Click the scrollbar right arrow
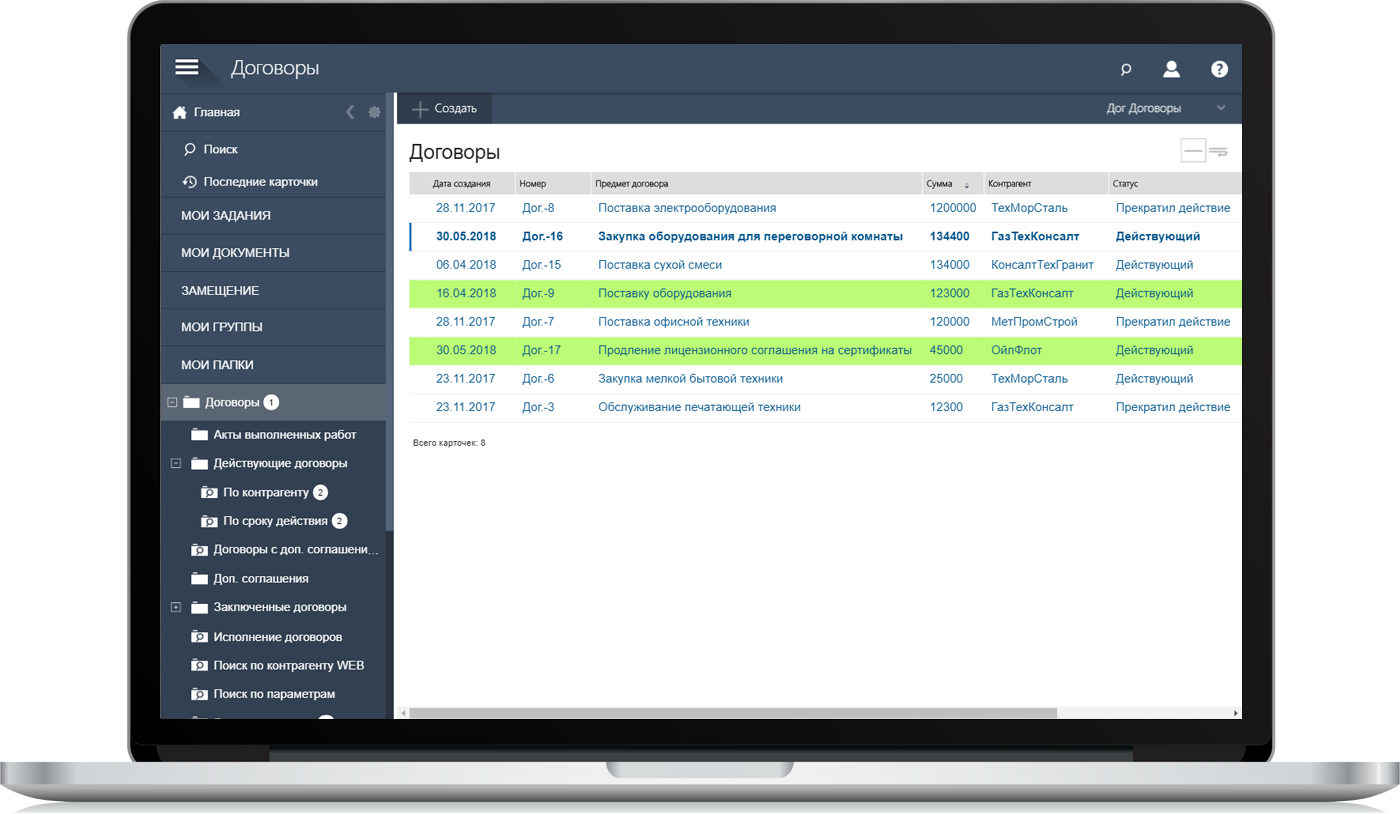The image size is (1400, 814). pos(1236,713)
